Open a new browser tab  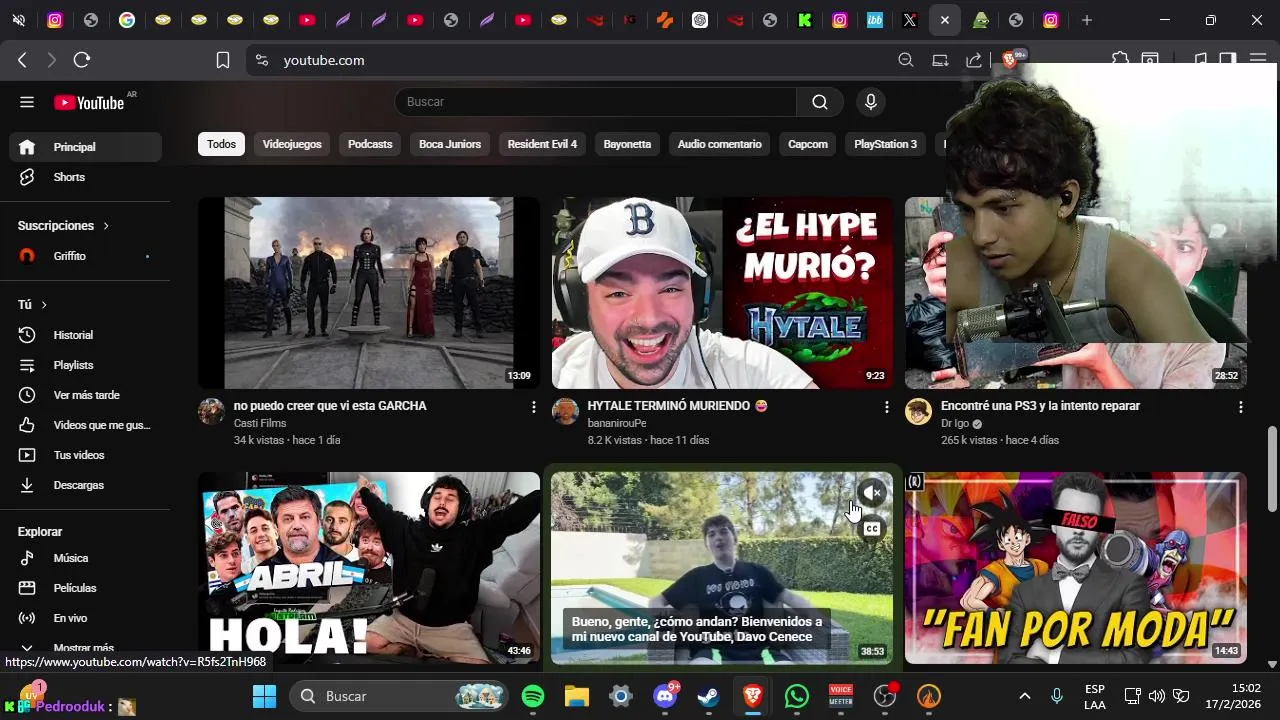click(1087, 20)
